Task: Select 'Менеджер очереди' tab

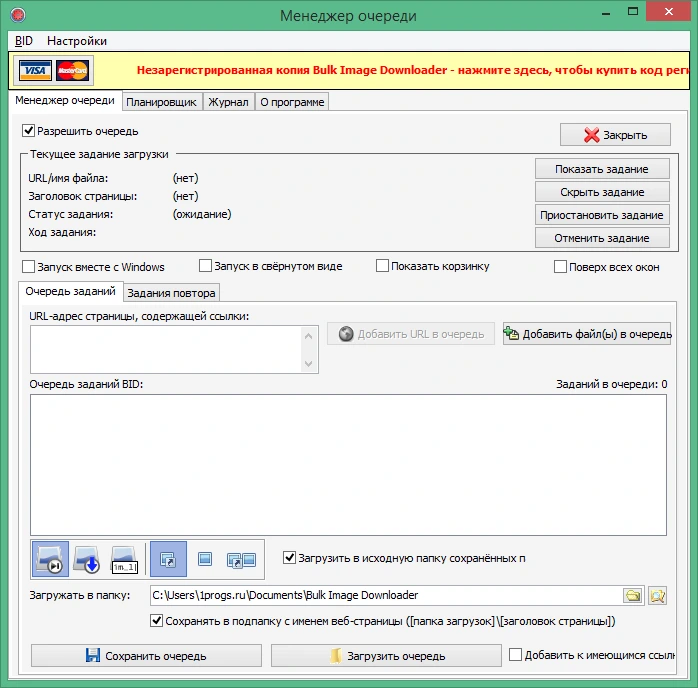Action: (65, 101)
